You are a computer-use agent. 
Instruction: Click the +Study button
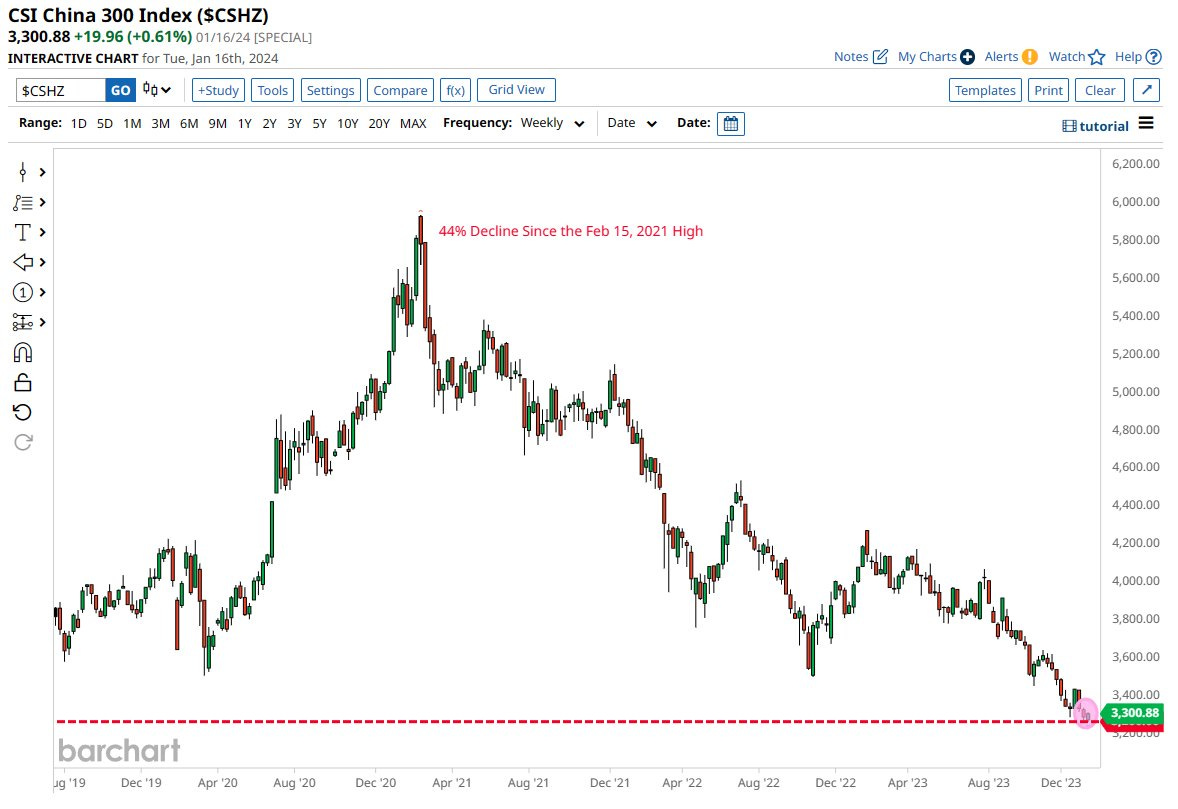pos(218,90)
